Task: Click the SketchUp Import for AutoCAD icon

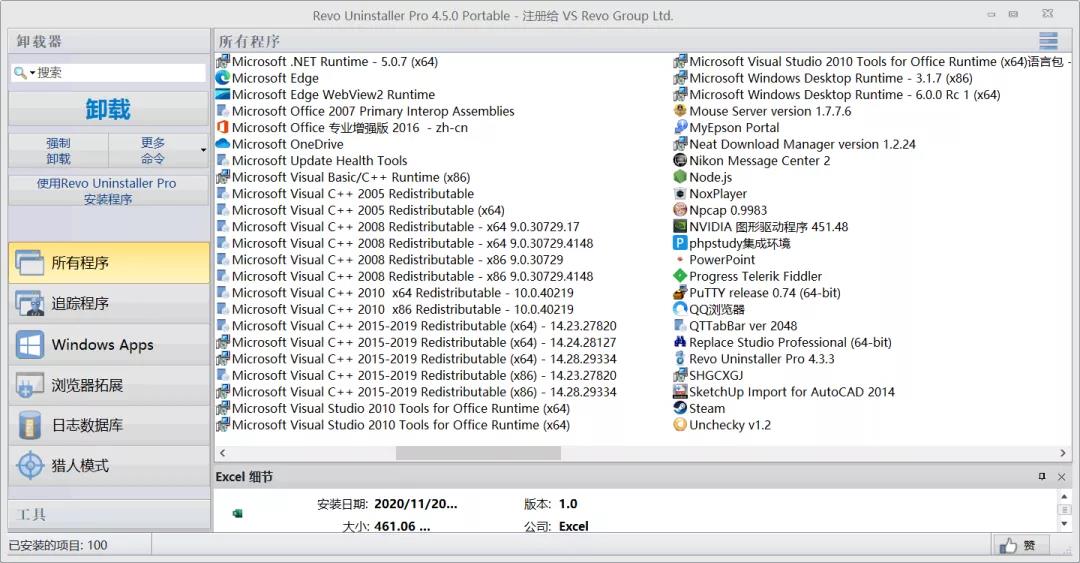Action: (680, 392)
